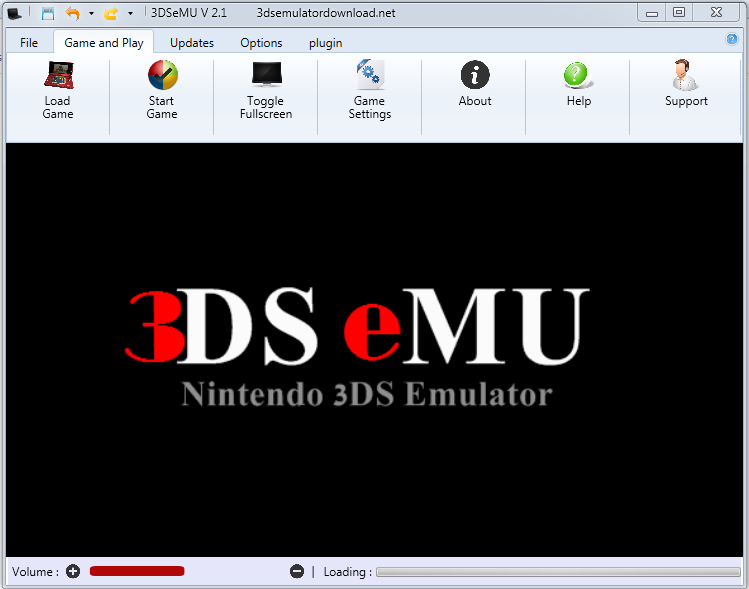Click the 3DSeMU V 2.1 window title
Screen dimensions: 749x589
pos(189,13)
